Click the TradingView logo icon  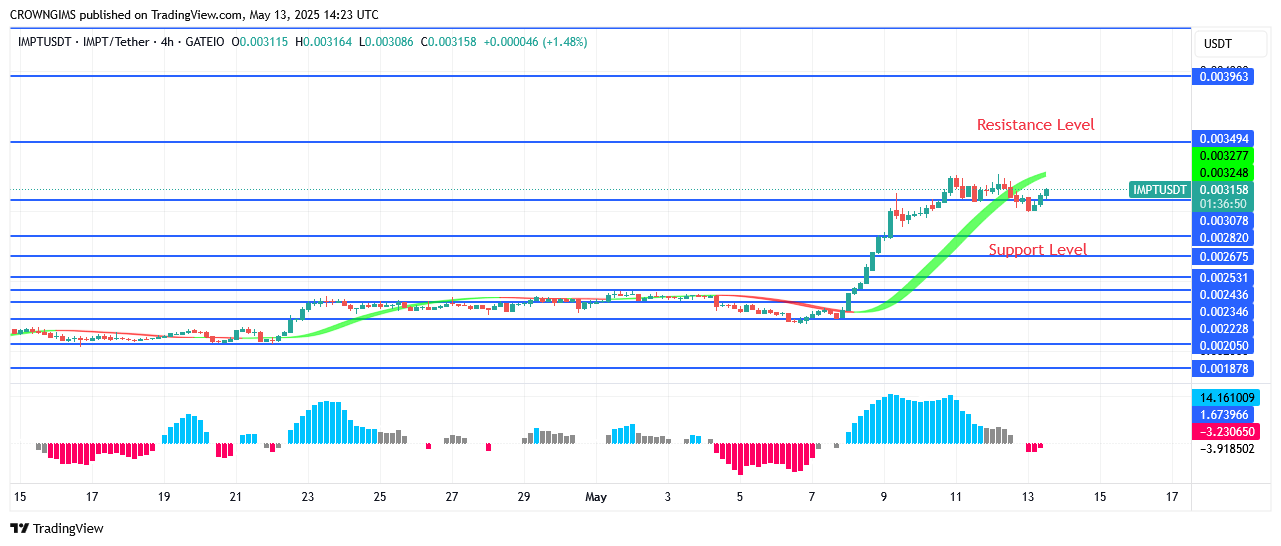[x=19, y=528]
